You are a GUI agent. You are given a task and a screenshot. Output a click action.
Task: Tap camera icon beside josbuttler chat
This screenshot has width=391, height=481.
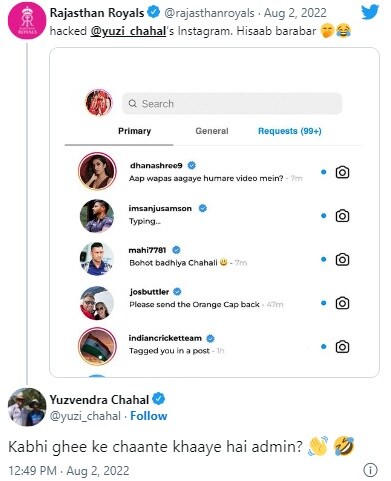pos(342,303)
